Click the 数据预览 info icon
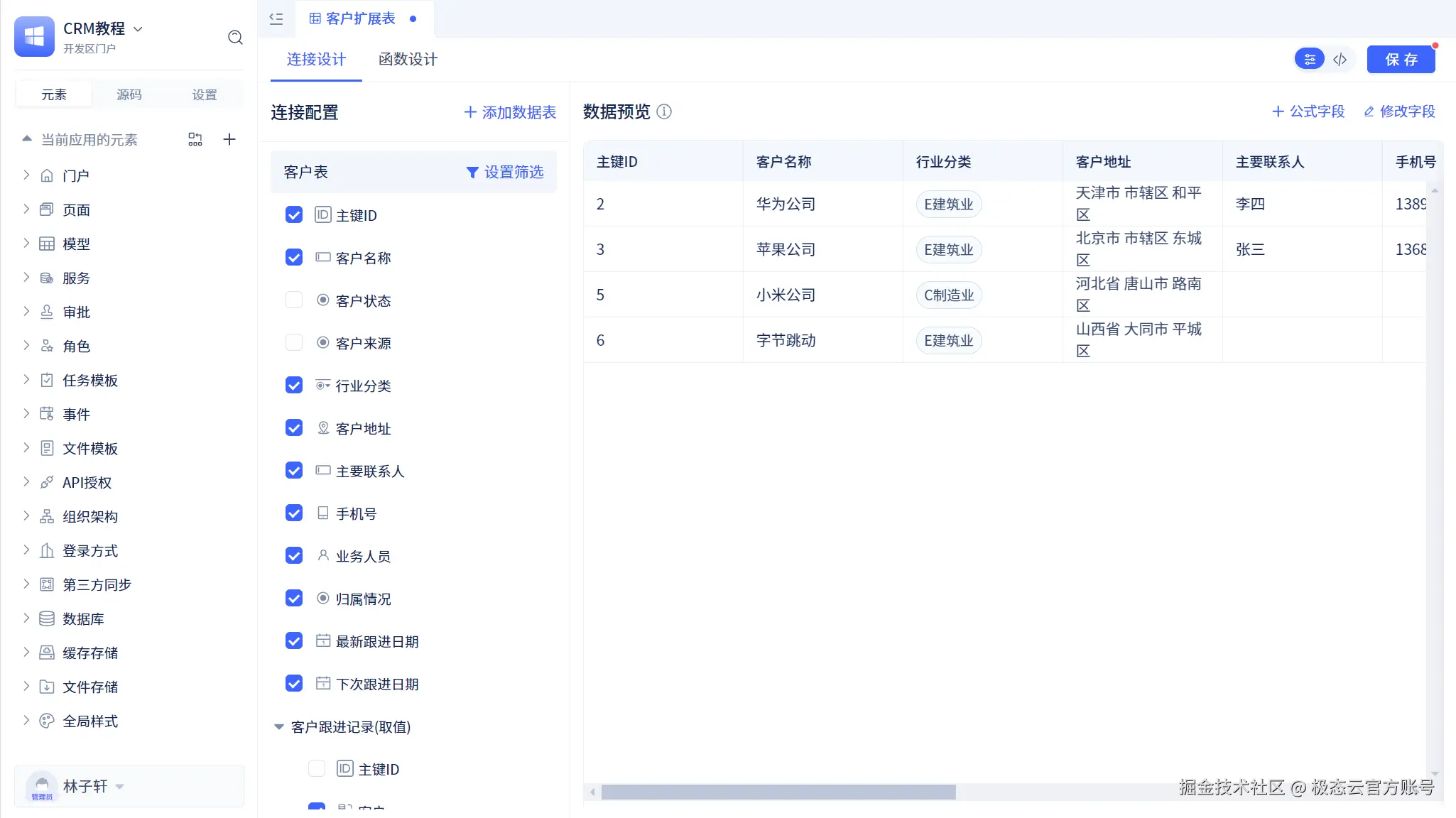The image size is (1456, 818). point(664,111)
